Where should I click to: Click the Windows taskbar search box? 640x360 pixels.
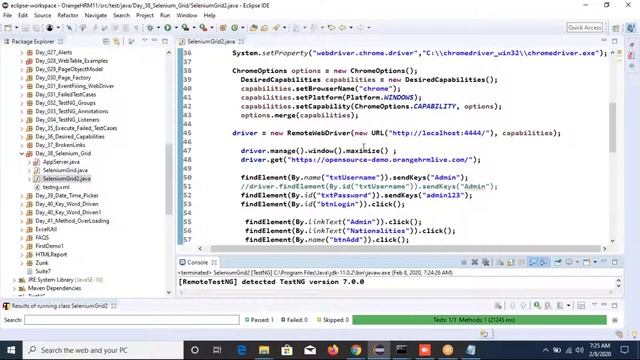(x=103, y=350)
